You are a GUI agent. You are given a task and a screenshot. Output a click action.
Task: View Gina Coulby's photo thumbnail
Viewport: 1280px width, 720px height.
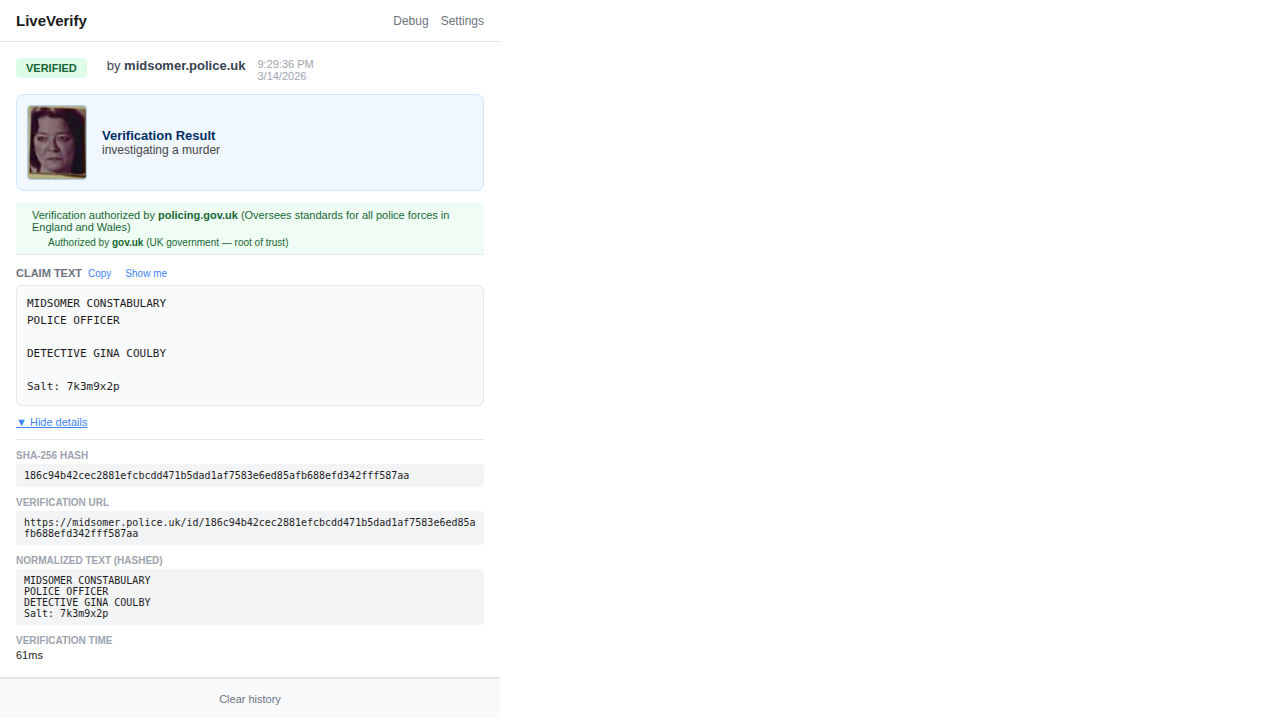click(x=57, y=142)
